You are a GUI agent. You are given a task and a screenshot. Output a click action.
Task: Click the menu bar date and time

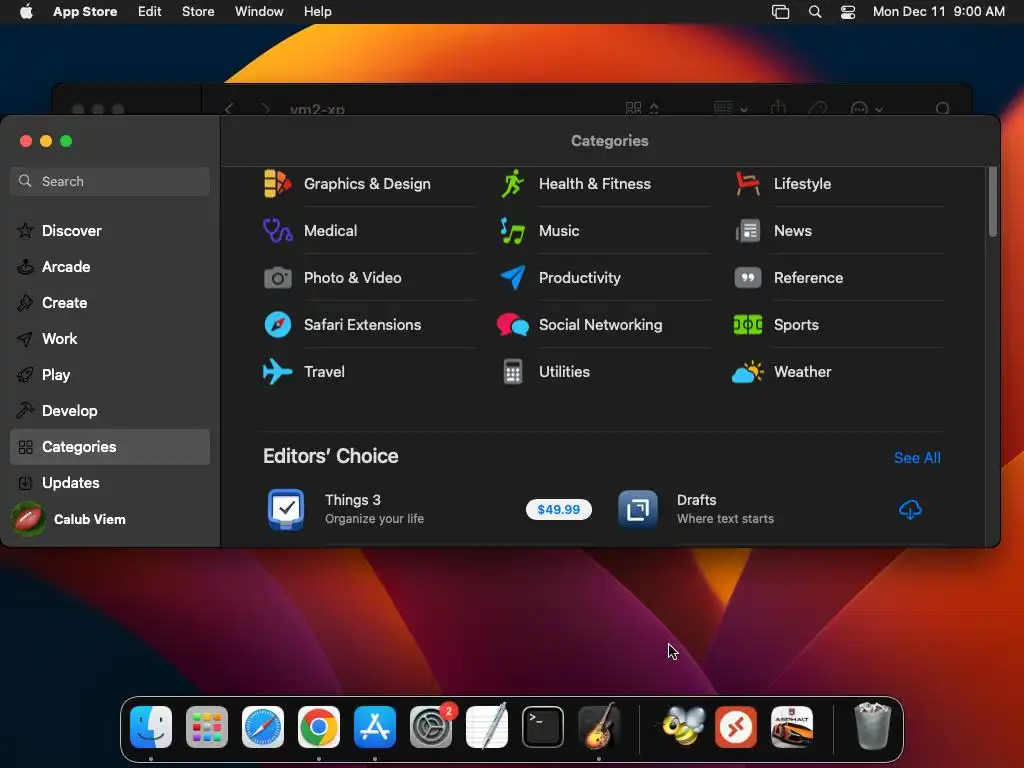pyautogui.click(x=938, y=12)
